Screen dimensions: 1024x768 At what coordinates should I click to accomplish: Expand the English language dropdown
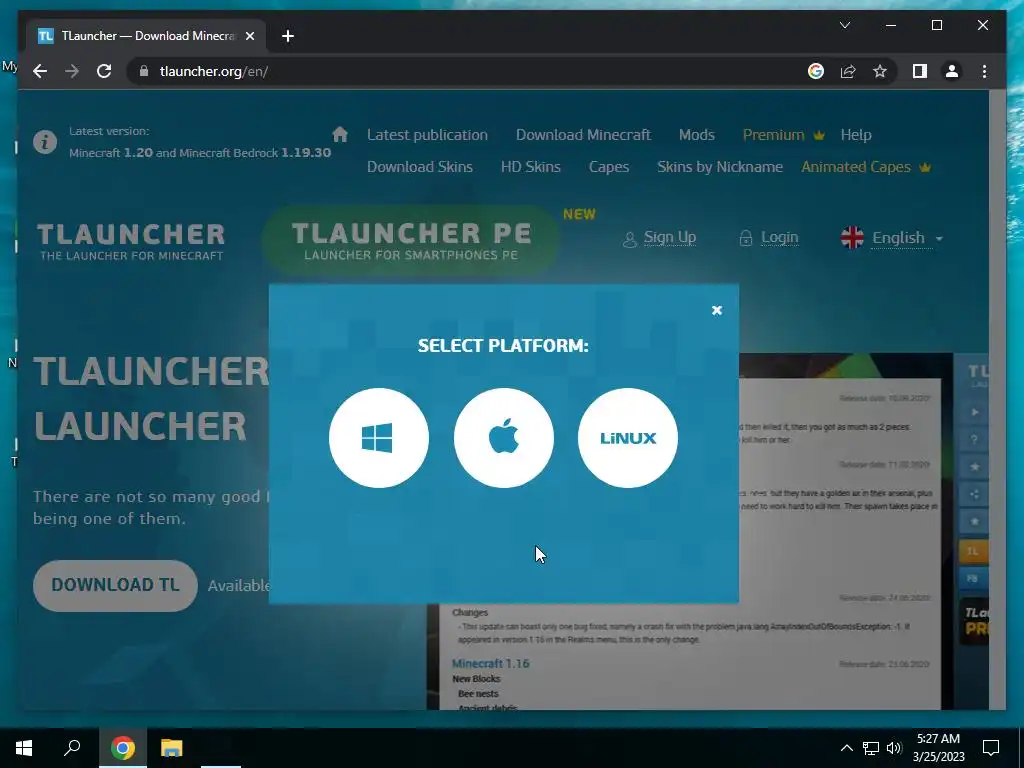click(x=892, y=238)
